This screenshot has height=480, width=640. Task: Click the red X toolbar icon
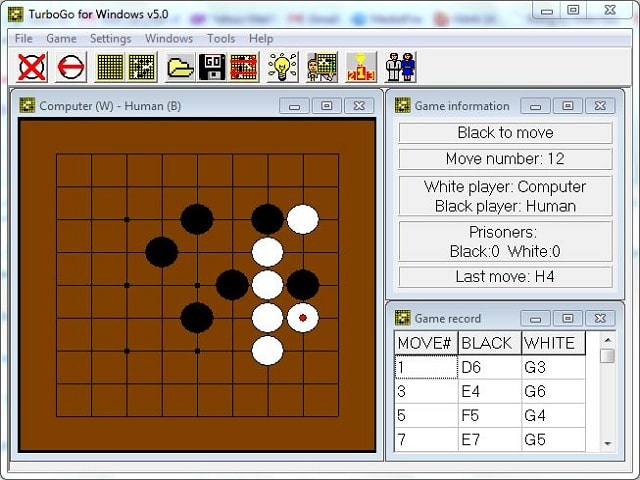(32, 67)
